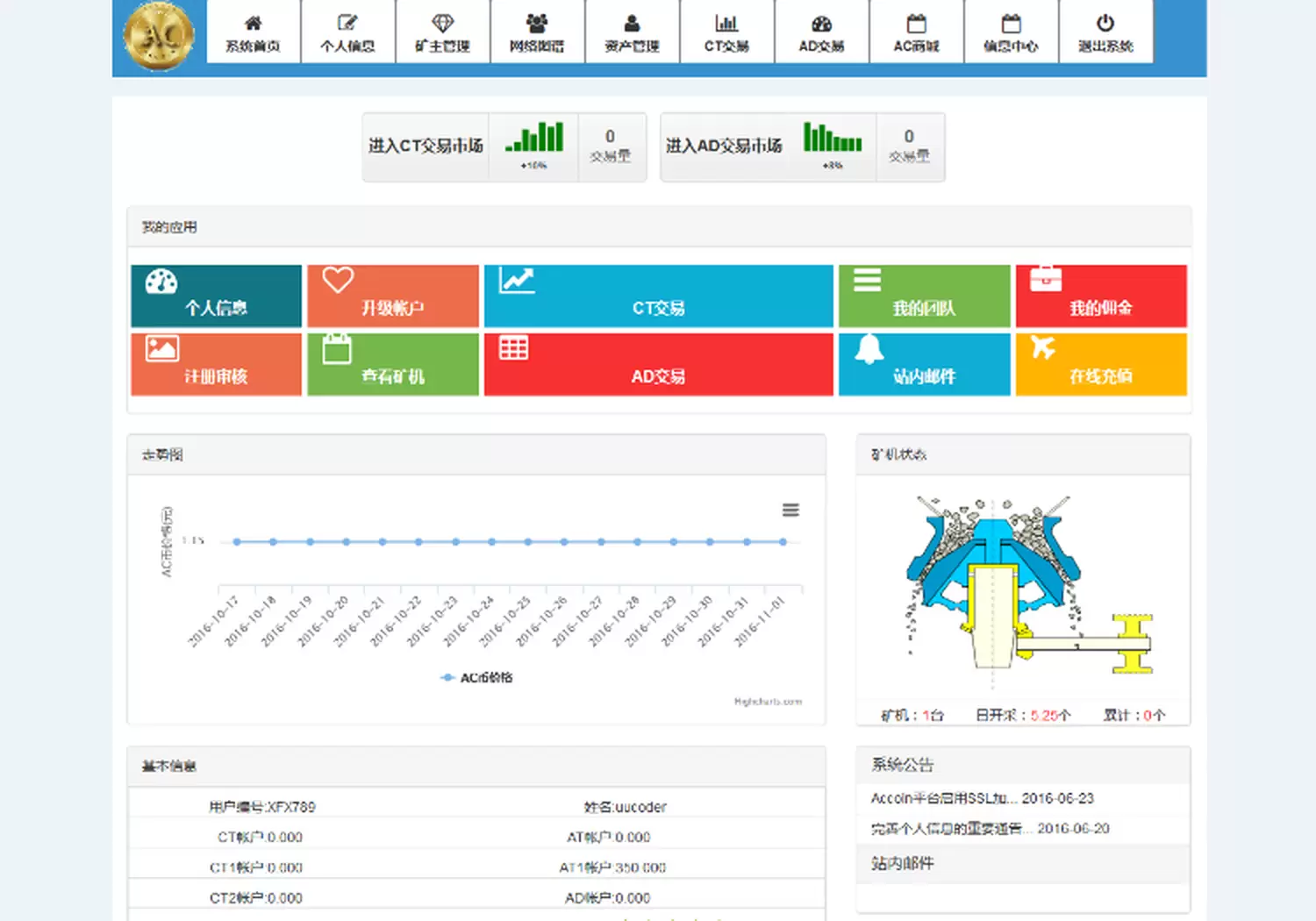Open the 个人信息 dashboard tile
Viewport: 1316px width, 921px height.
point(216,296)
